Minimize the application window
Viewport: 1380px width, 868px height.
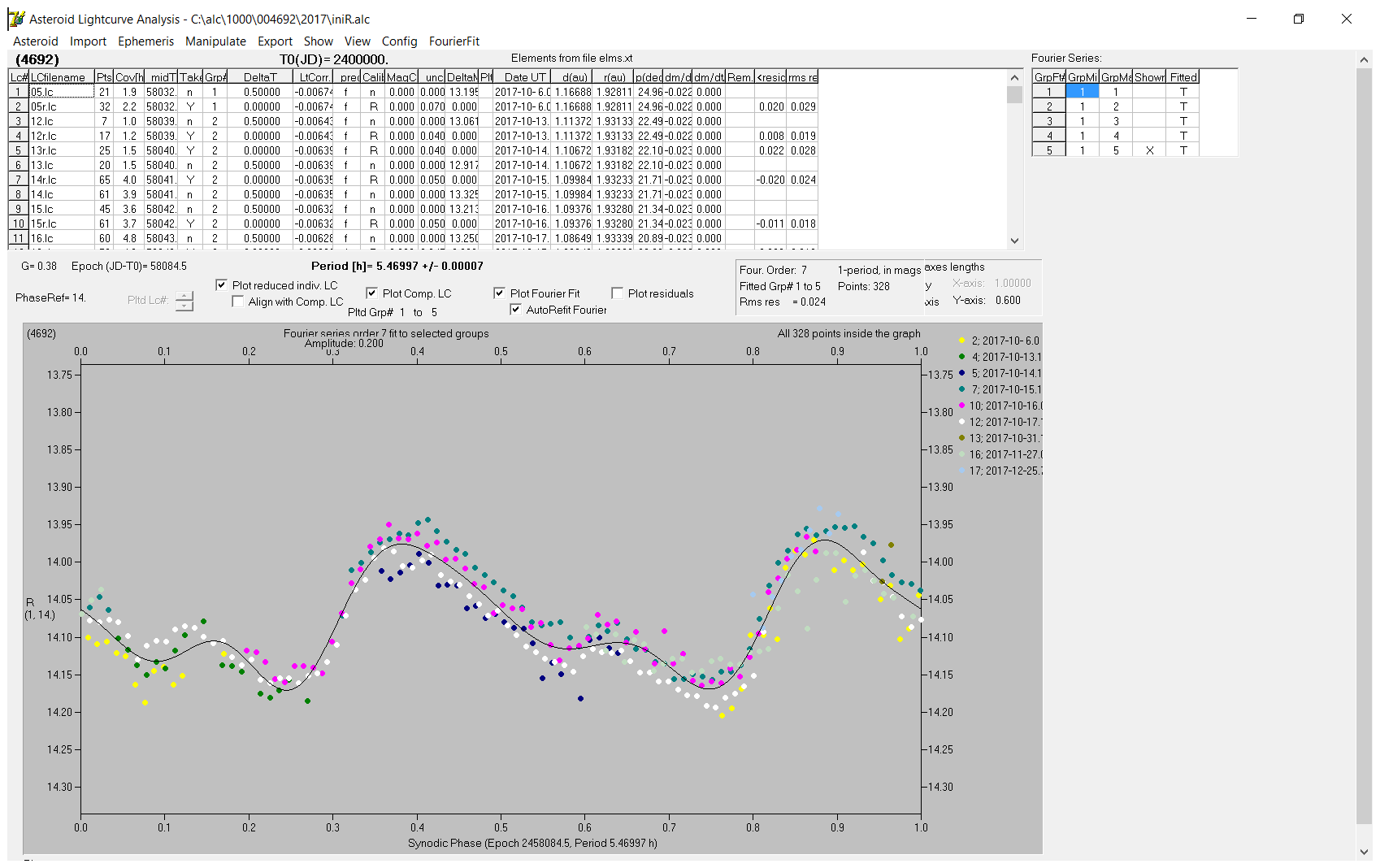1252,19
